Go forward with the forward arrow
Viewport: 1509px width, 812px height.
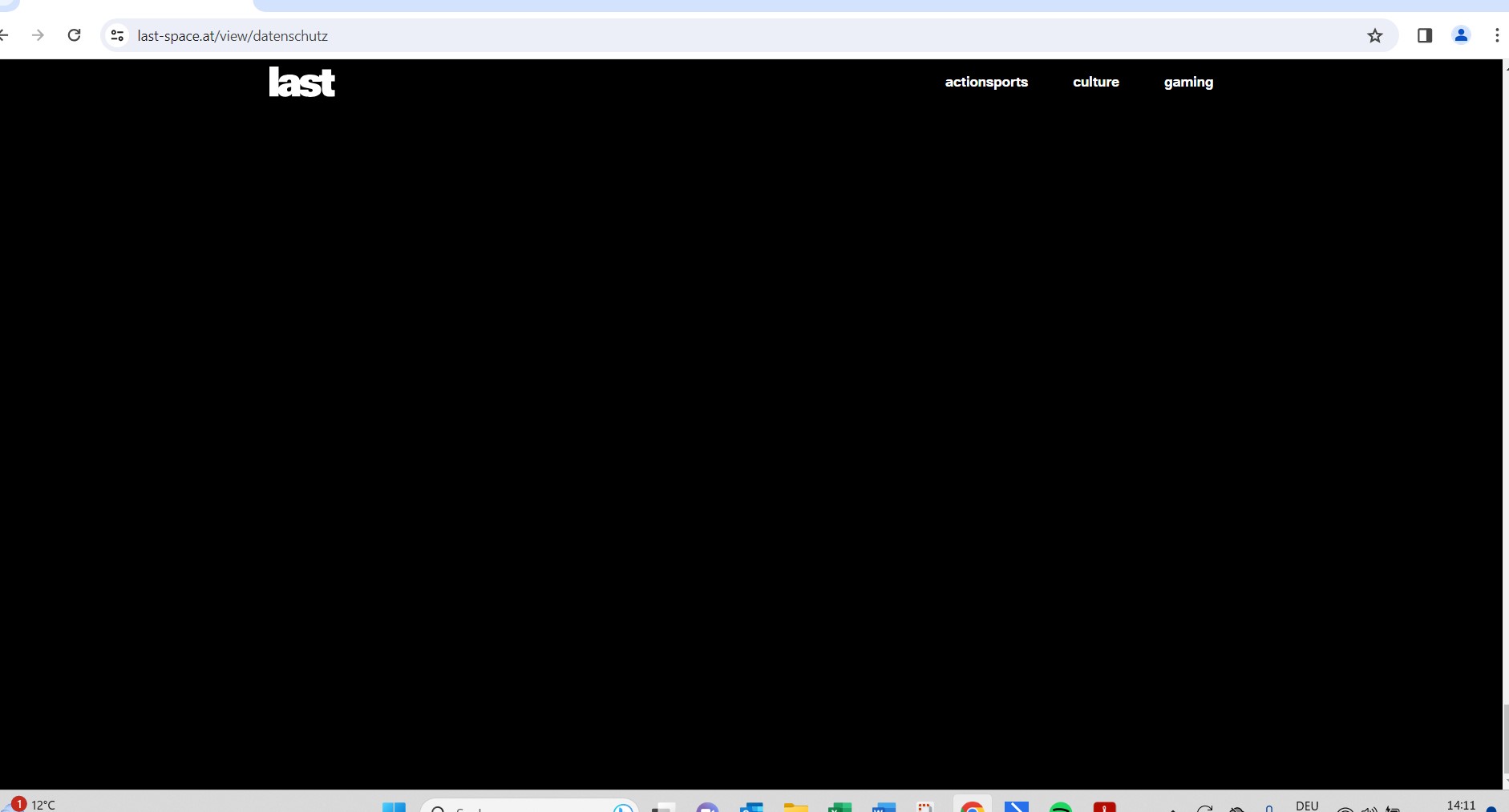pyautogui.click(x=38, y=35)
